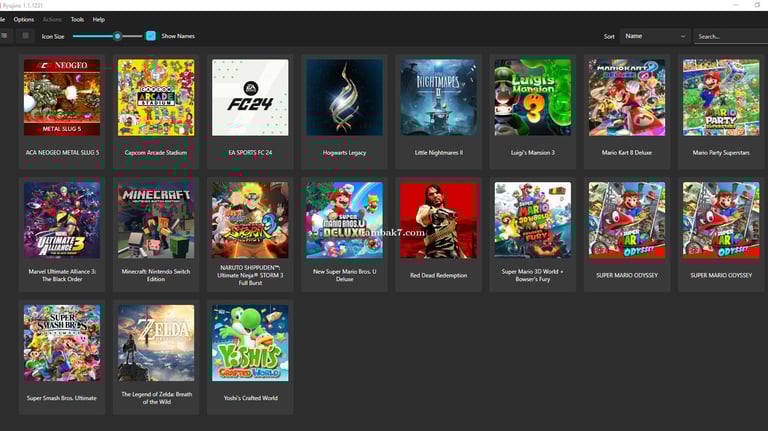Image resolution: width=768 pixels, height=431 pixels.
Task: Select Capcom Arcade Stadium game cover
Action: coord(156,97)
